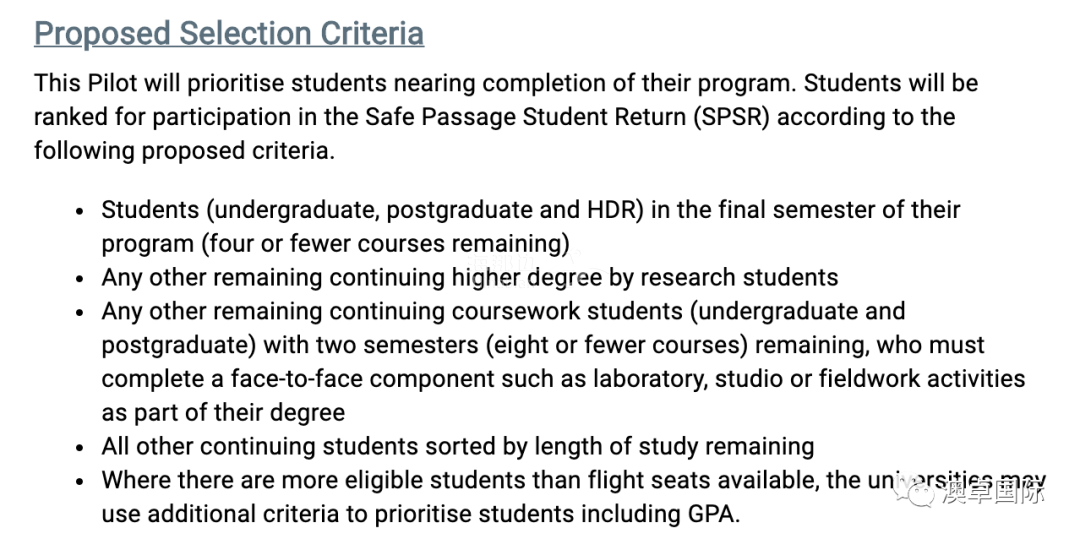This screenshot has width=1080, height=539.
Task: Click 'following proposed criteria.' text
Action: click(x=185, y=151)
